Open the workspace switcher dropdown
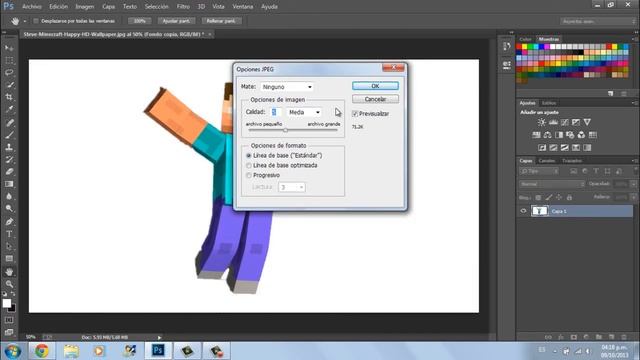This screenshot has height=360, width=640. pos(597,21)
